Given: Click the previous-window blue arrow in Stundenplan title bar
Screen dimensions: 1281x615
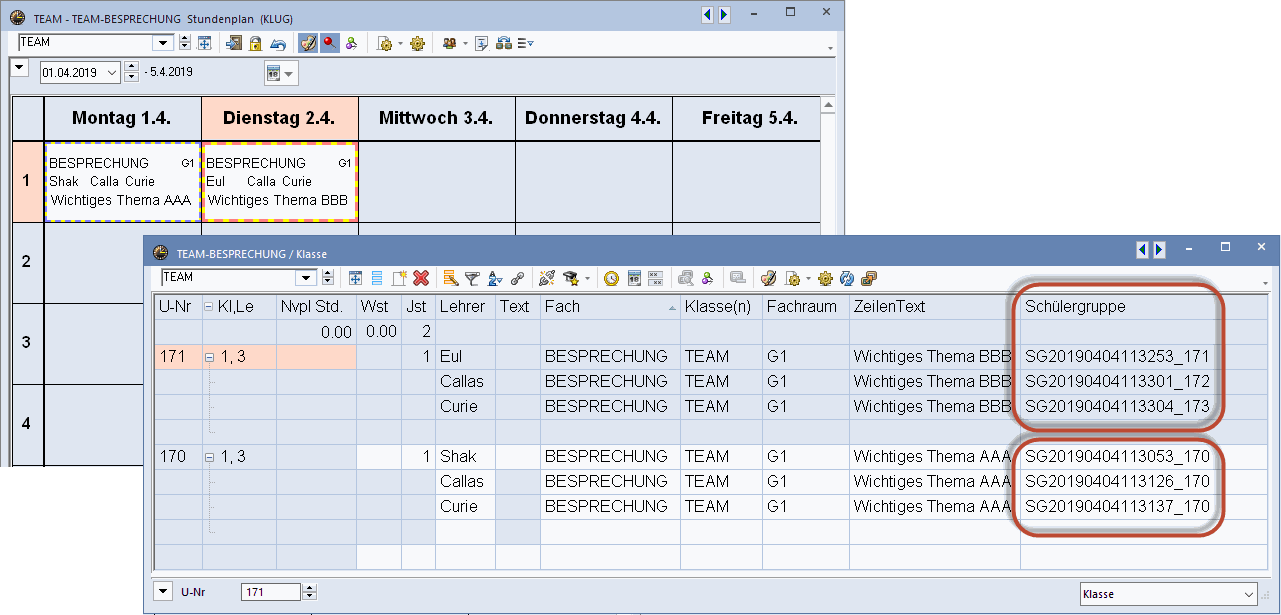Looking at the screenshot, I should tap(707, 14).
